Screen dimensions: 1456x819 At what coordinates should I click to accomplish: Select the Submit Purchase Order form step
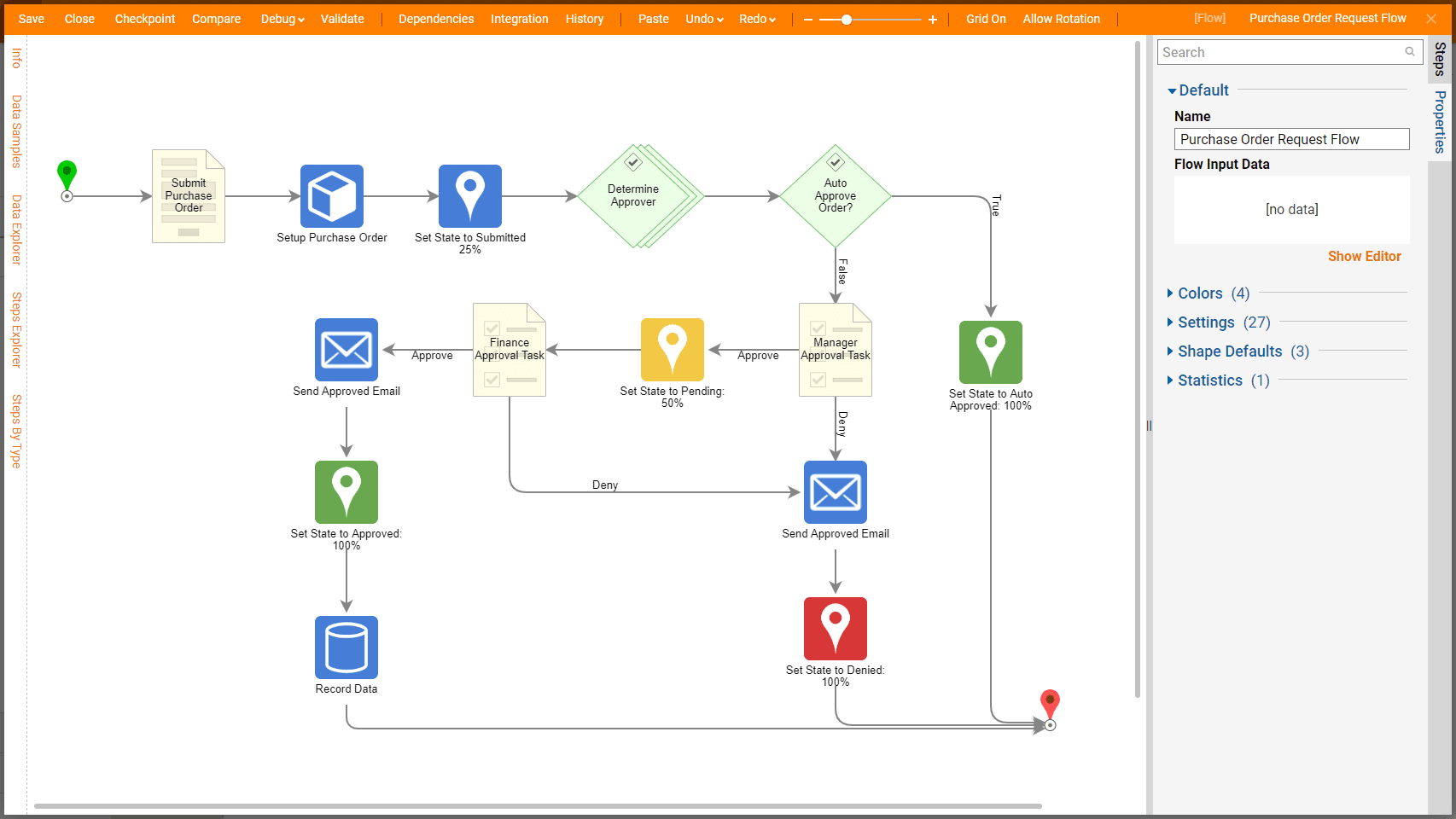click(x=189, y=196)
